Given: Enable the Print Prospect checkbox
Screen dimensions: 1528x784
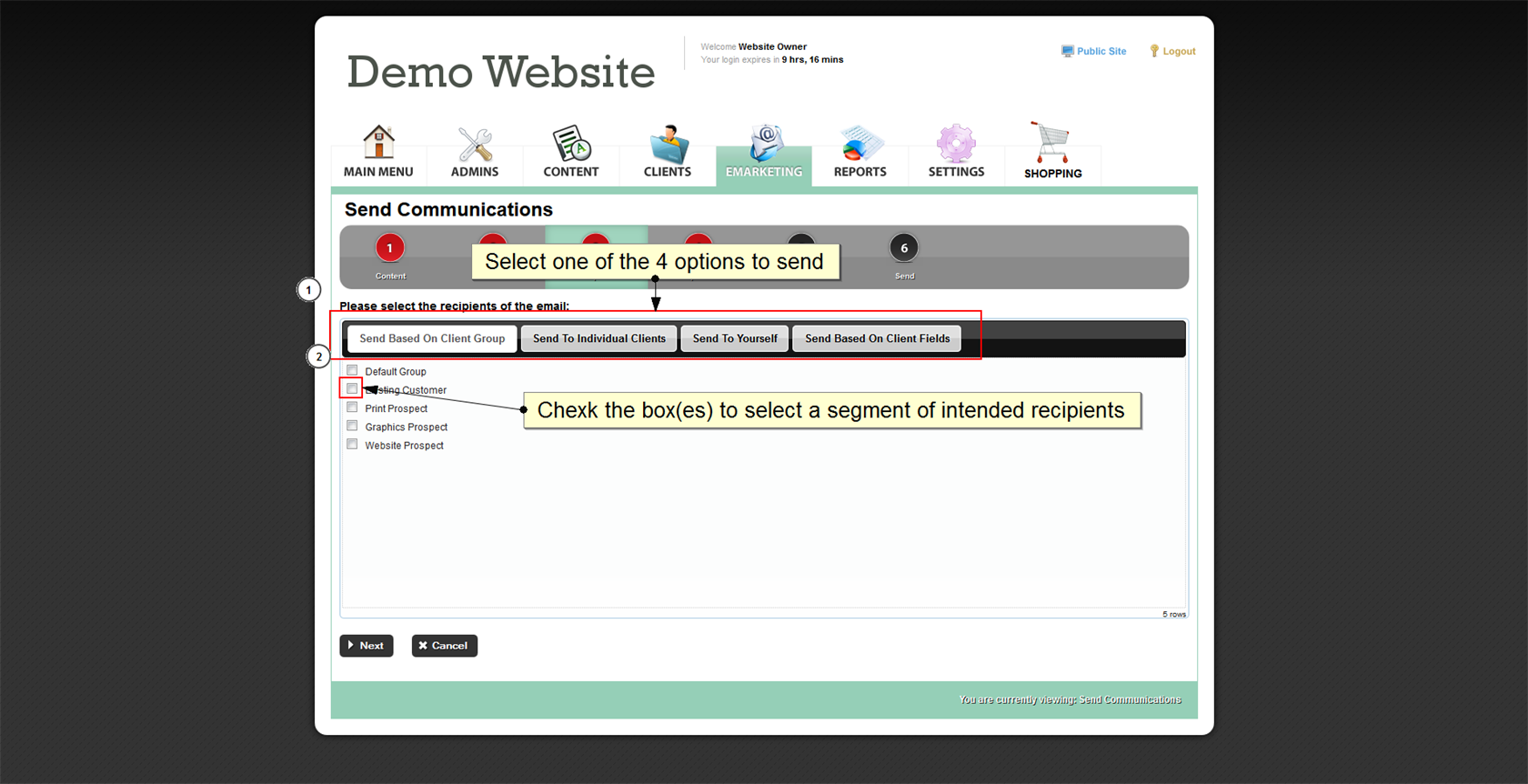Looking at the screenshot, I should click(352, 407).
